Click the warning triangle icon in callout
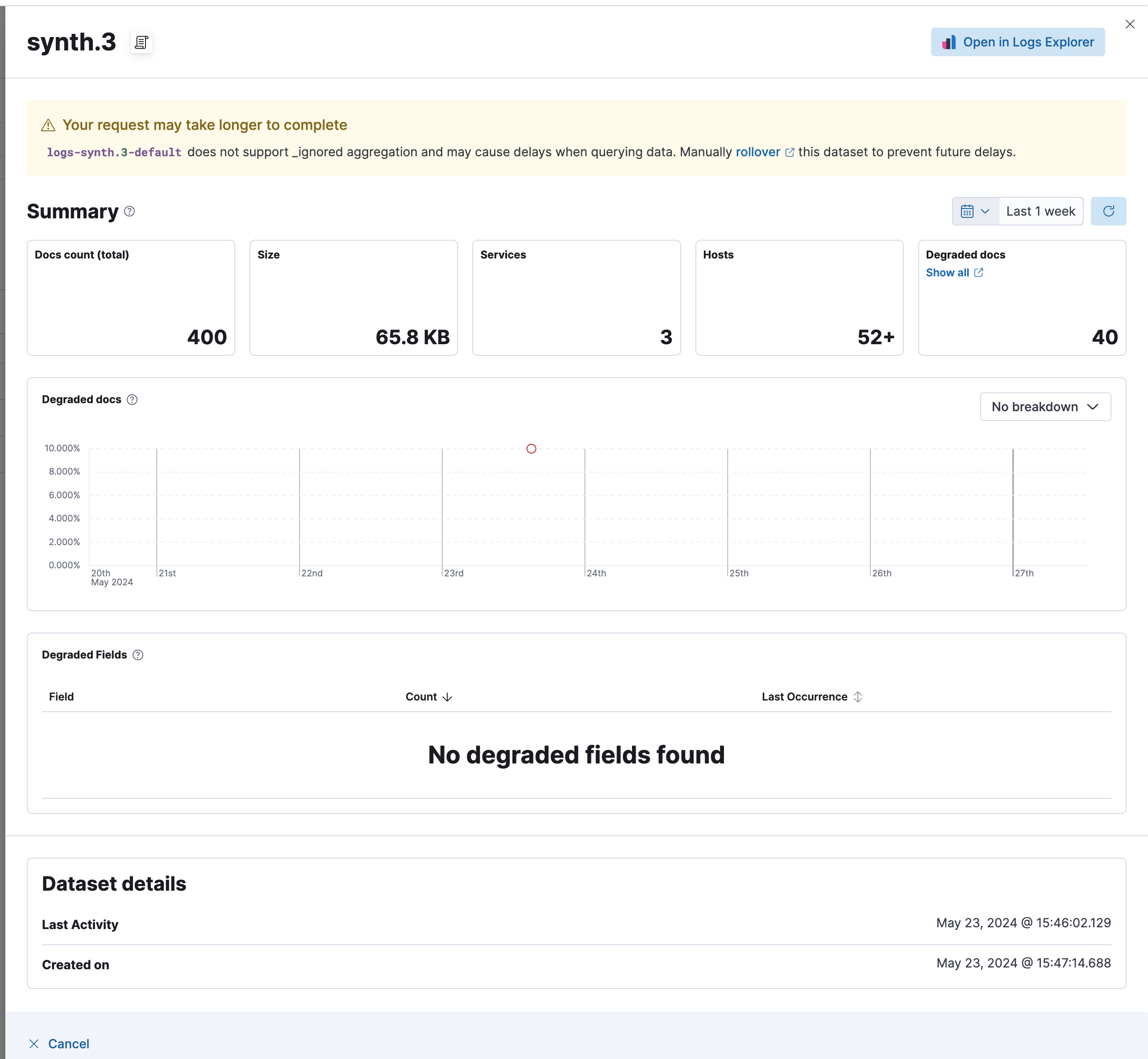 pyautogui.click(x=49, y=125)
